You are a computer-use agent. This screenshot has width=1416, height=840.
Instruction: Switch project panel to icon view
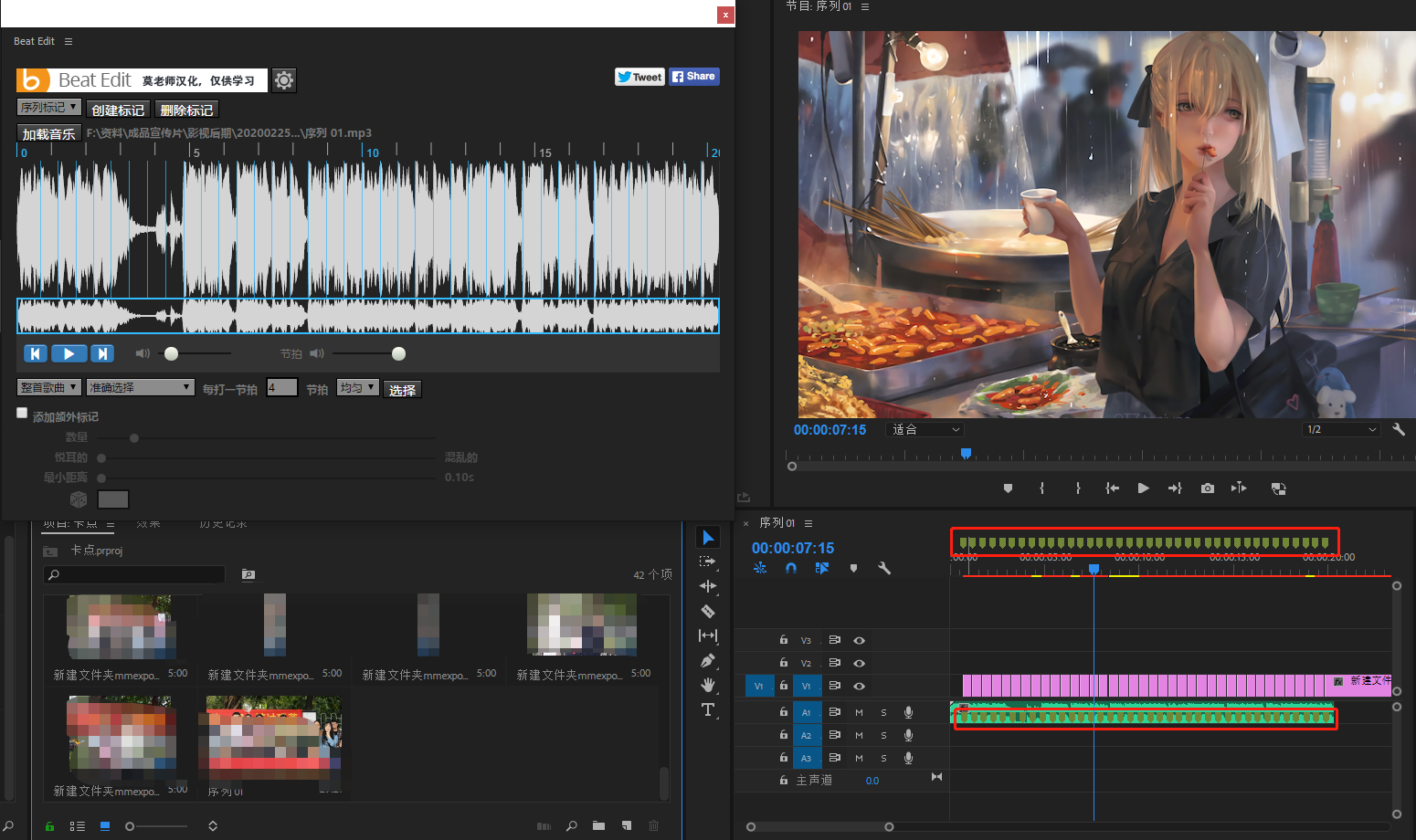click(105, 826)
